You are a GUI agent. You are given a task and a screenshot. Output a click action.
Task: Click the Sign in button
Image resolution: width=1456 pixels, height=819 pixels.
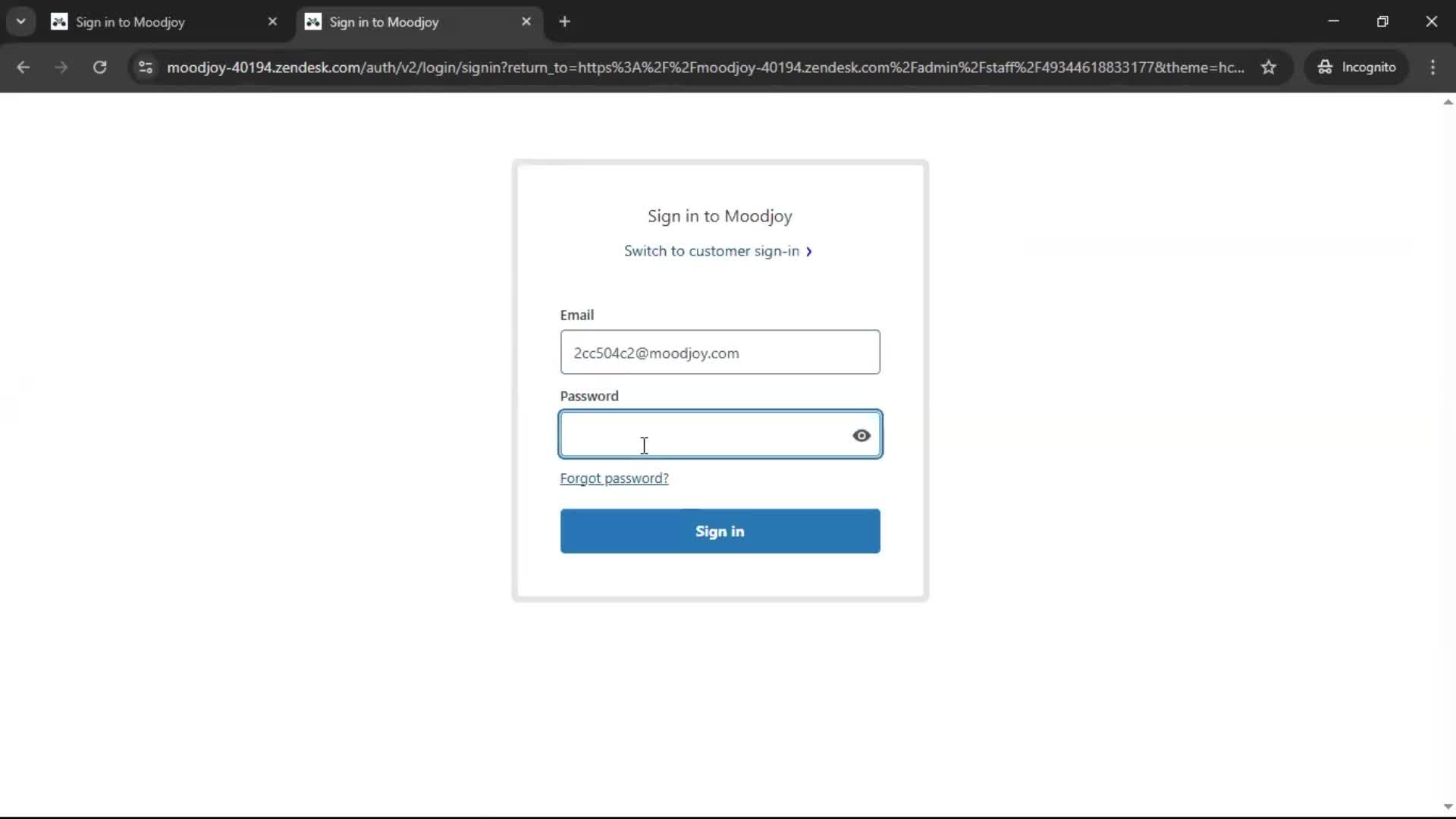720,531
